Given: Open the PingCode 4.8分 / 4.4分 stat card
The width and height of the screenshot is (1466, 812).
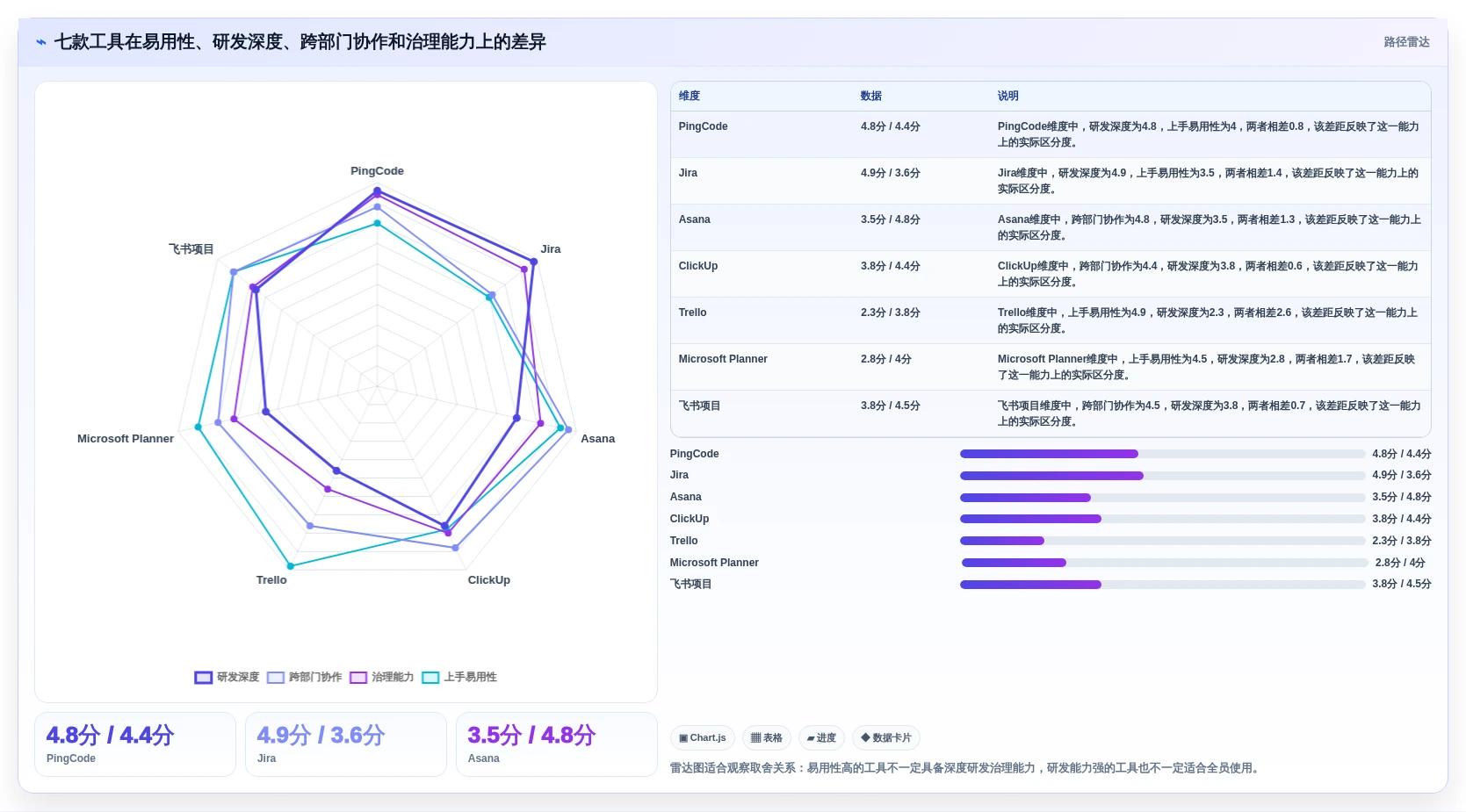Looking at the screenshot, I should click(135, 744).
